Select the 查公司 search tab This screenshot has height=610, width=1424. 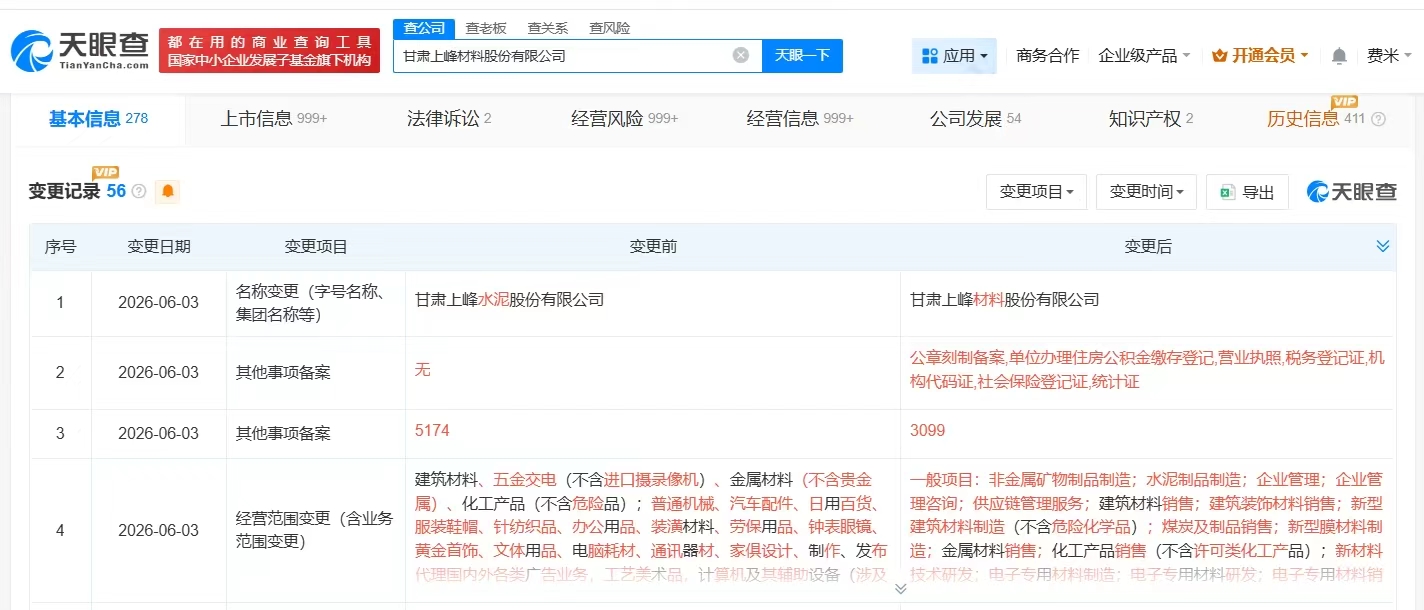424,28
